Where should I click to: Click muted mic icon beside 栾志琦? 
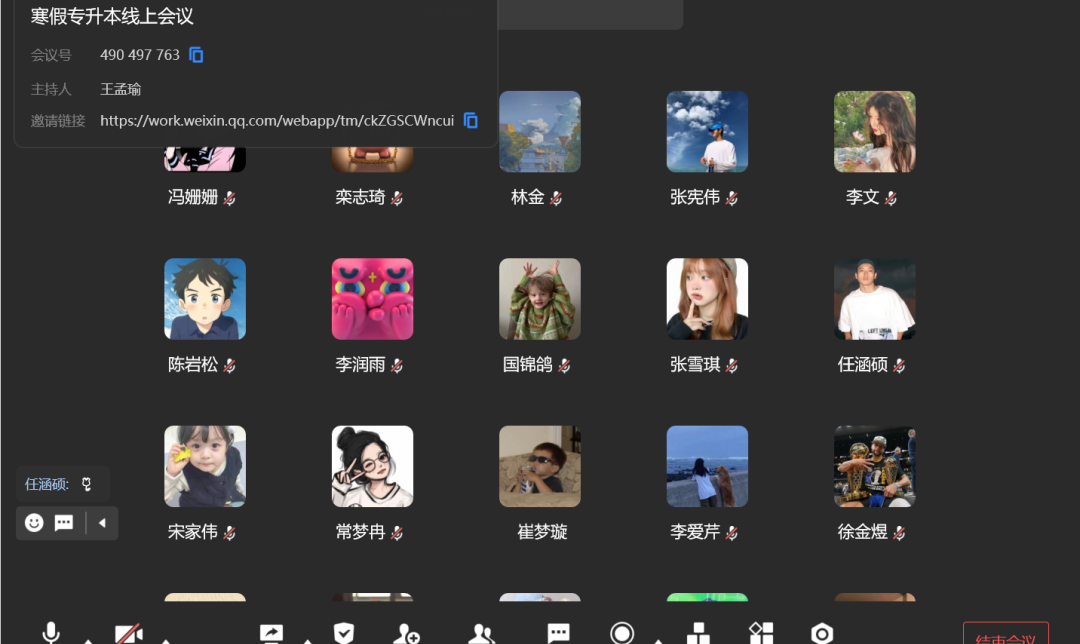[x=397, y=198]
